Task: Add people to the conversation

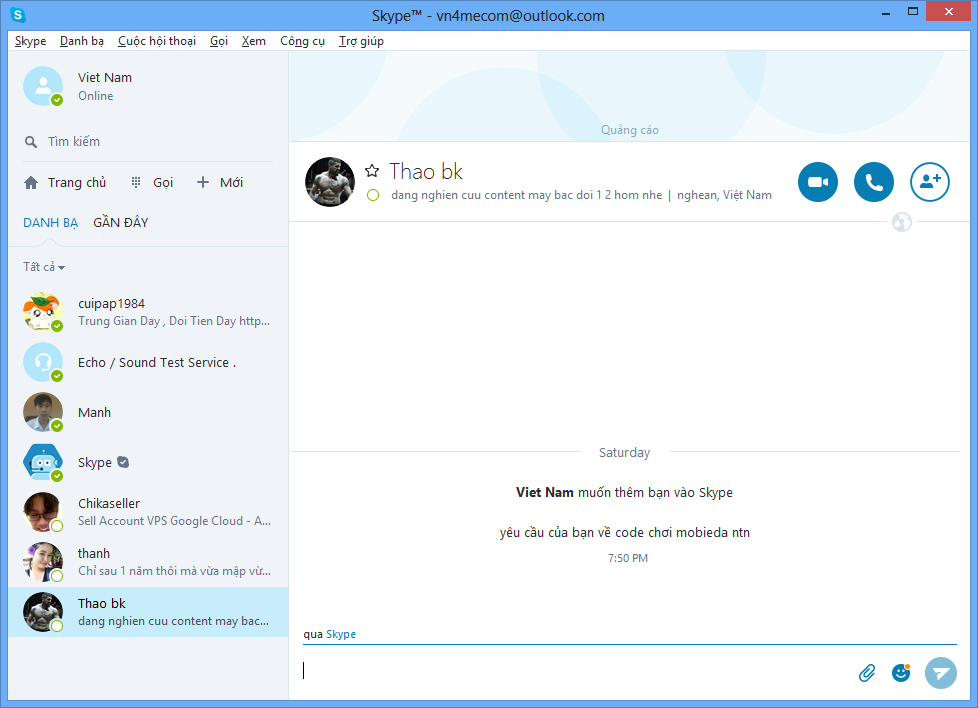Action: 929,182
